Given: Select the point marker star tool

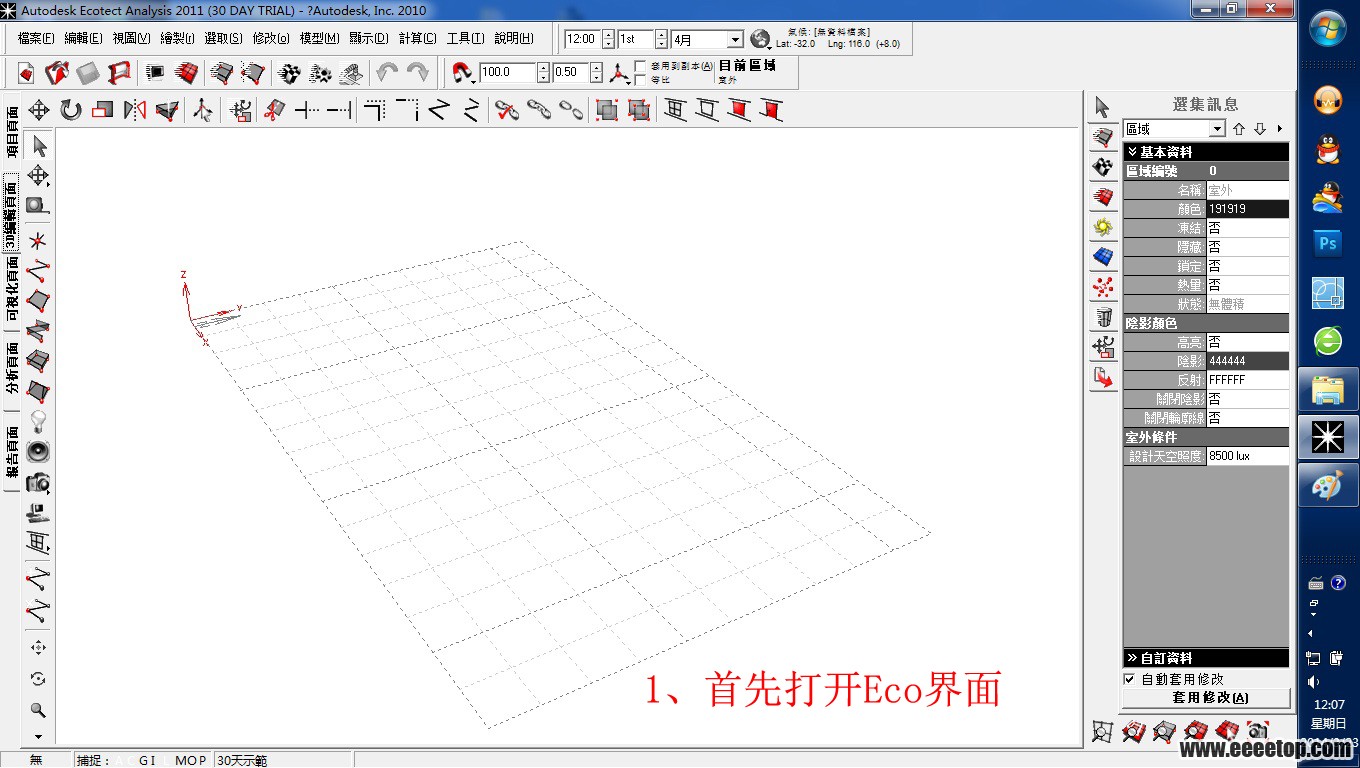Looking at the screenshot, I should point(39,240).
